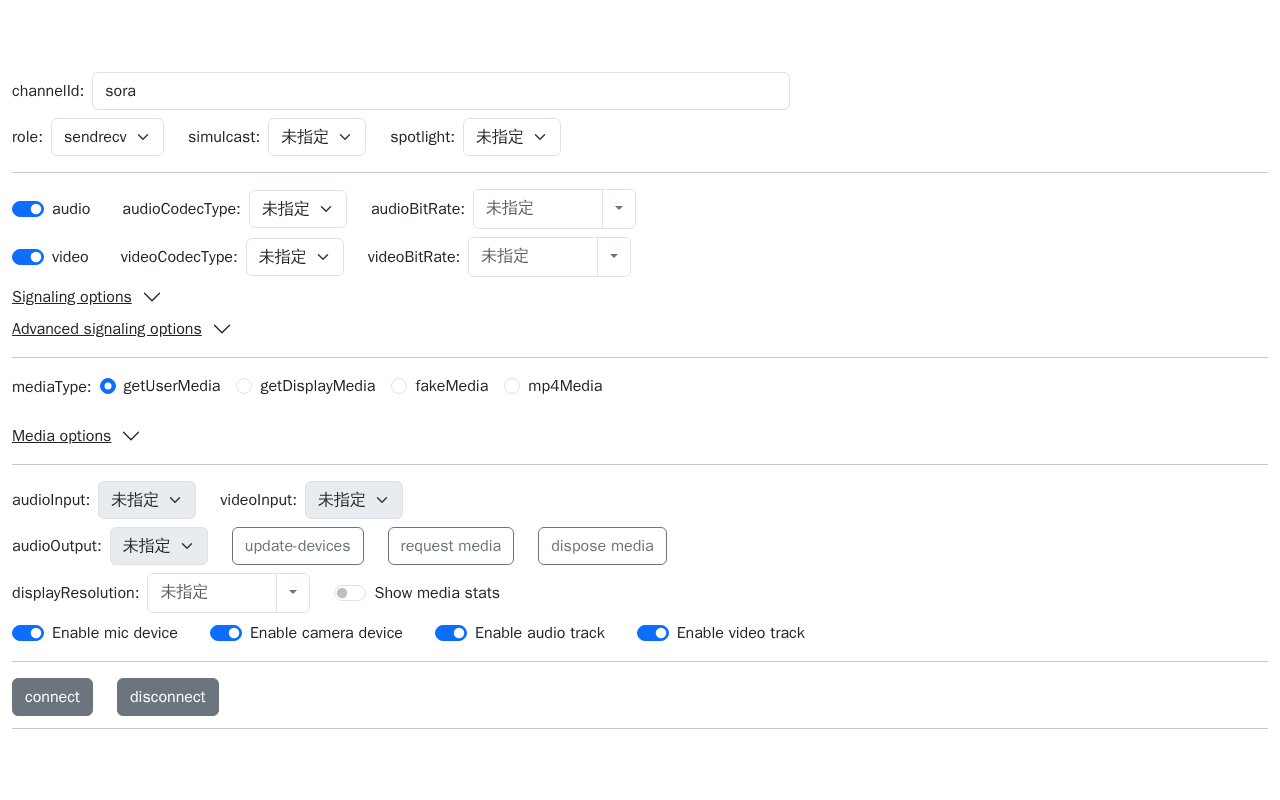Focus the channelId input field
The width and height of the screenshot is (1280, 800).
pyautogui.click(x=441, y=91)
